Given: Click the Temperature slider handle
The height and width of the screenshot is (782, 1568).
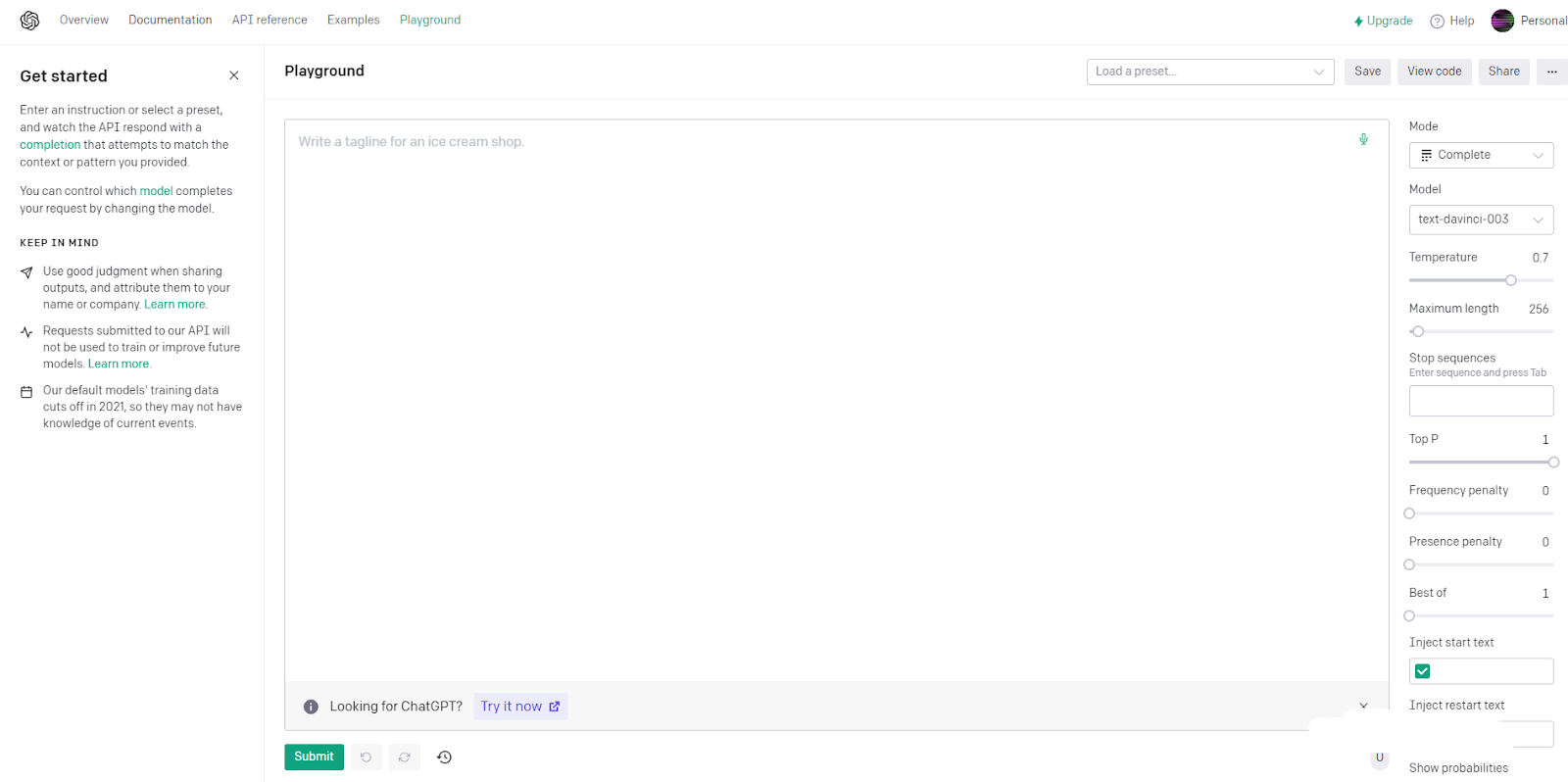Looking at the screenshot, I should 1510,280.
